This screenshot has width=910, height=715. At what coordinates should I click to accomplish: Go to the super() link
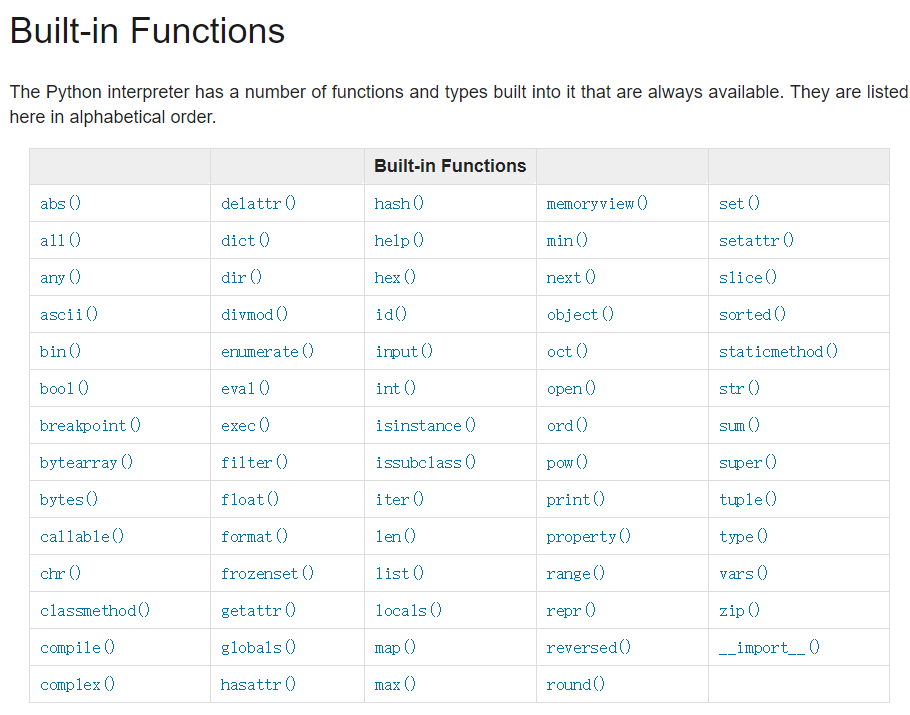click(x=747, y=463)
